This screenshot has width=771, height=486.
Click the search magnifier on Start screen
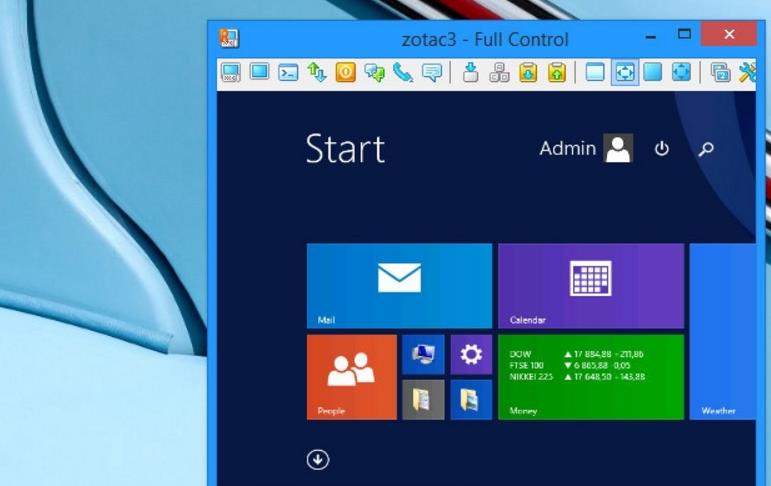(x=706, y=149)
